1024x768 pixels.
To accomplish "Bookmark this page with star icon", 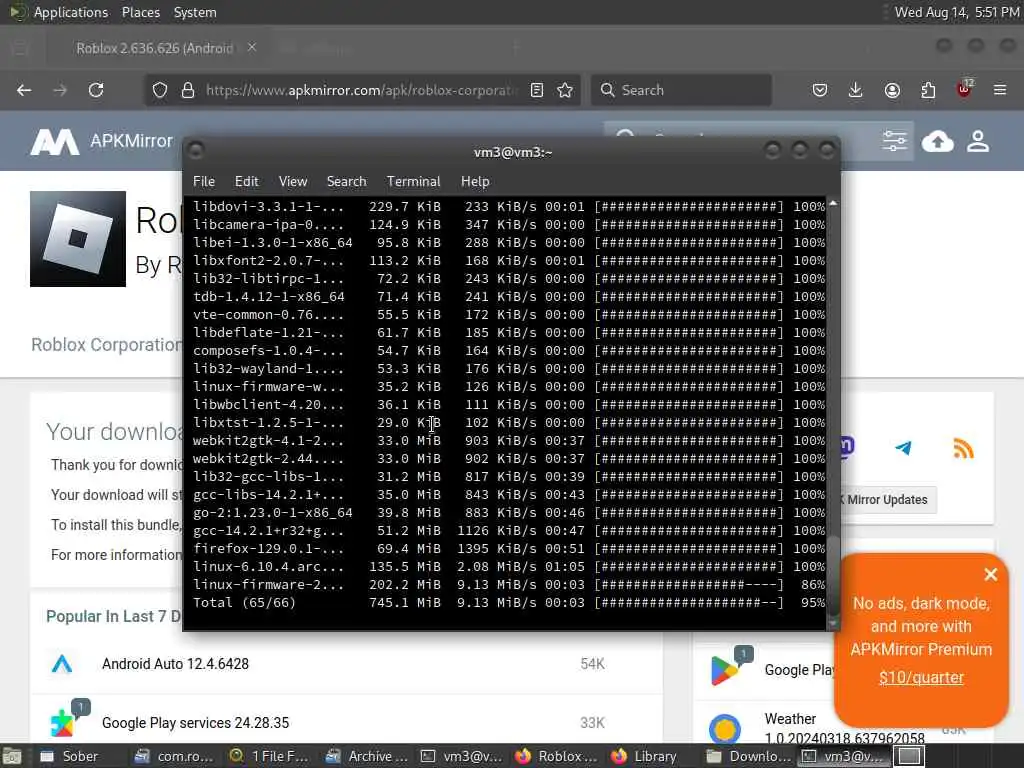I will 565,90.
